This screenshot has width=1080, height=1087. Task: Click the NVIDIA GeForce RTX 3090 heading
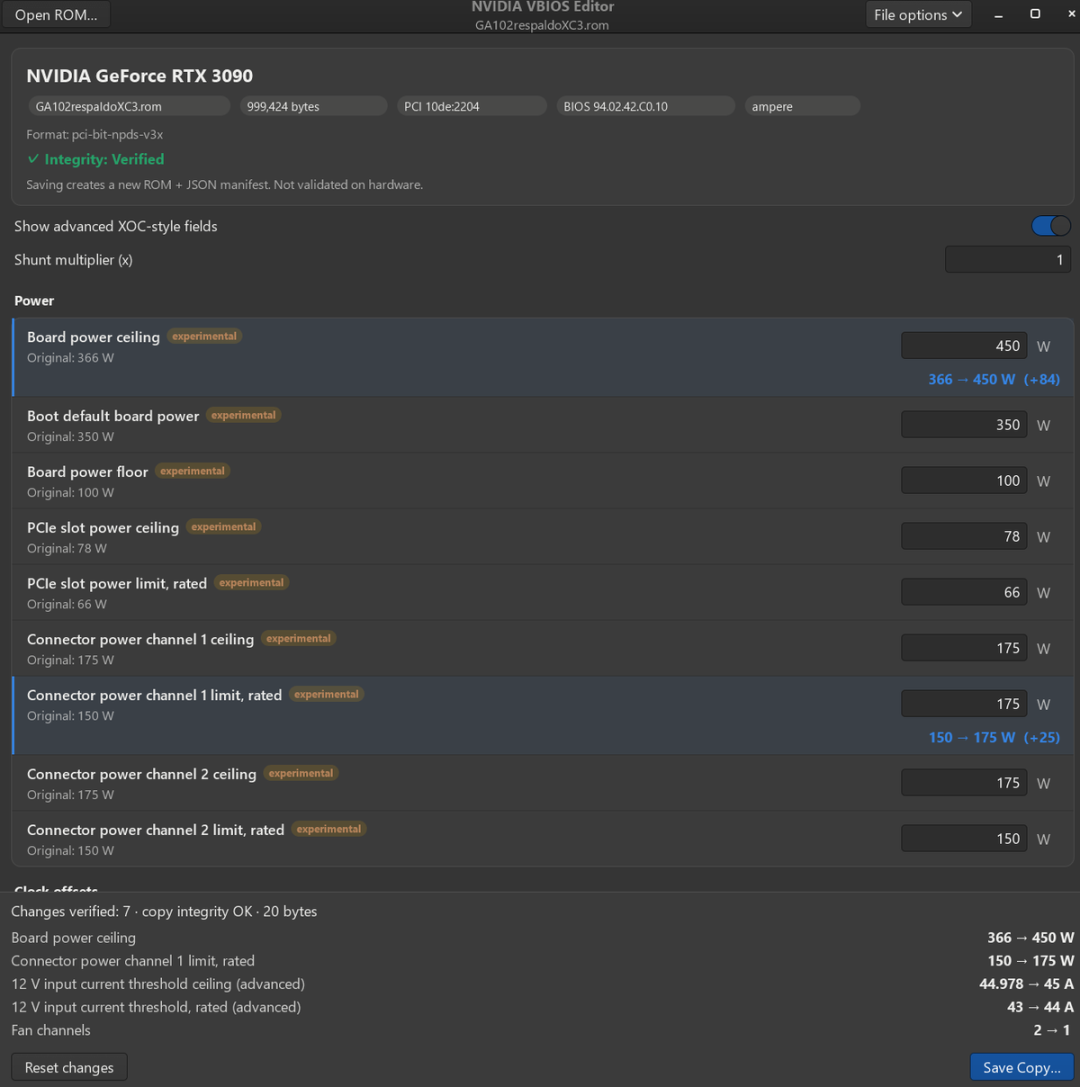click(x=139, y=76)
